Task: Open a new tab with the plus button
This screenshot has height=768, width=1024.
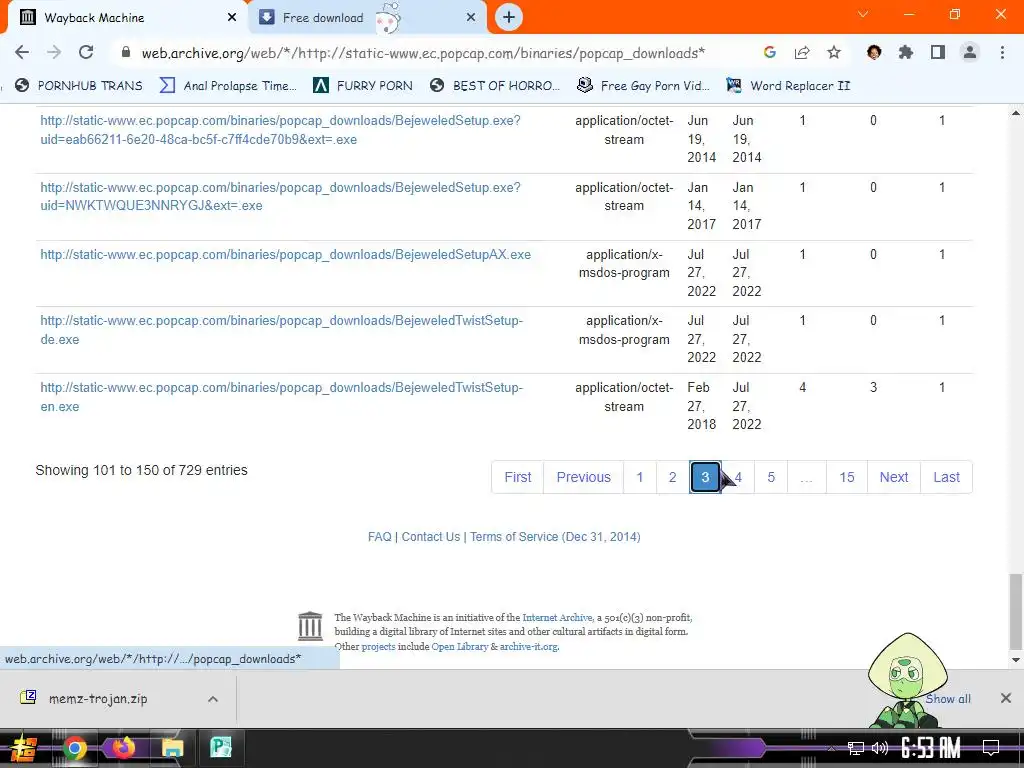Action: tap(509, 17)
